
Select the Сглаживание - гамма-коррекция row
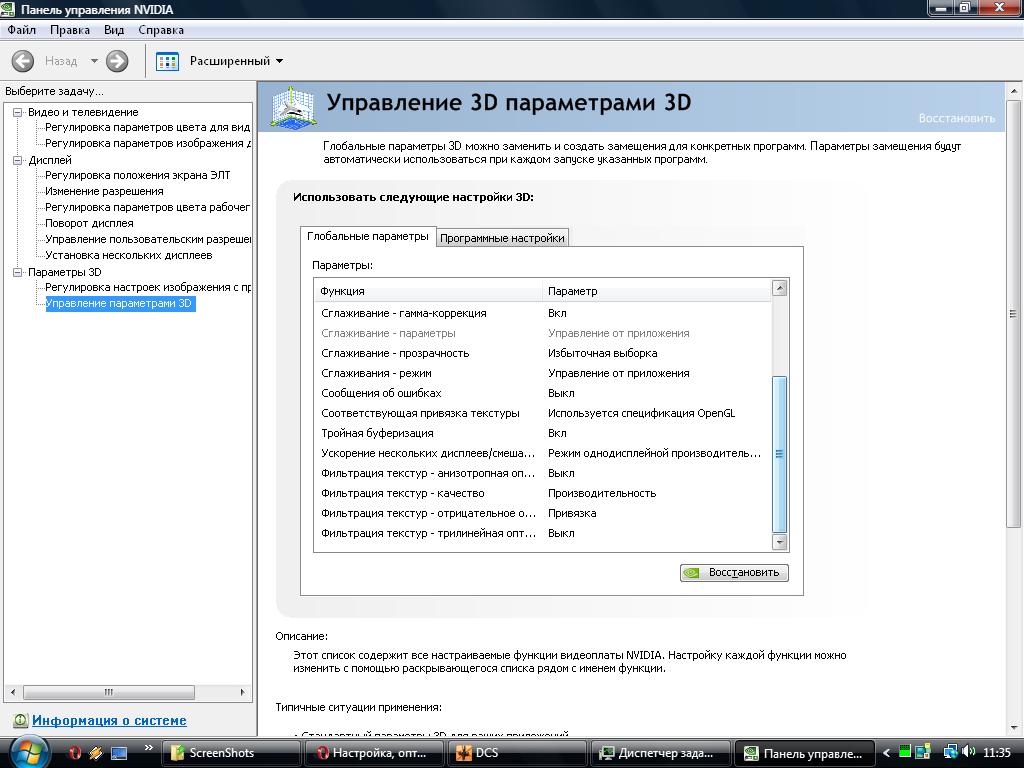543,313
